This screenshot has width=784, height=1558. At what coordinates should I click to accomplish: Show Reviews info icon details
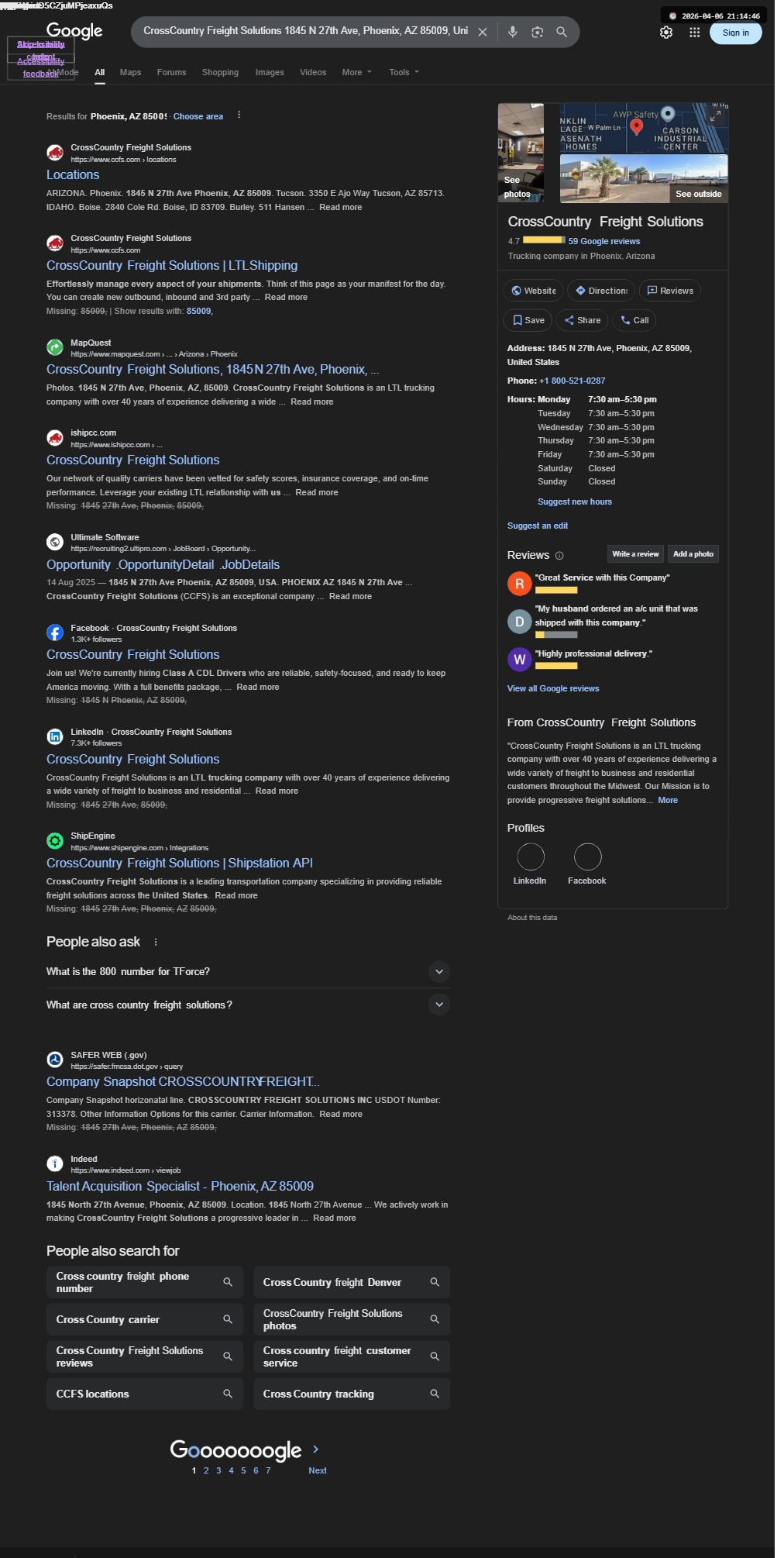pos(559,556)
